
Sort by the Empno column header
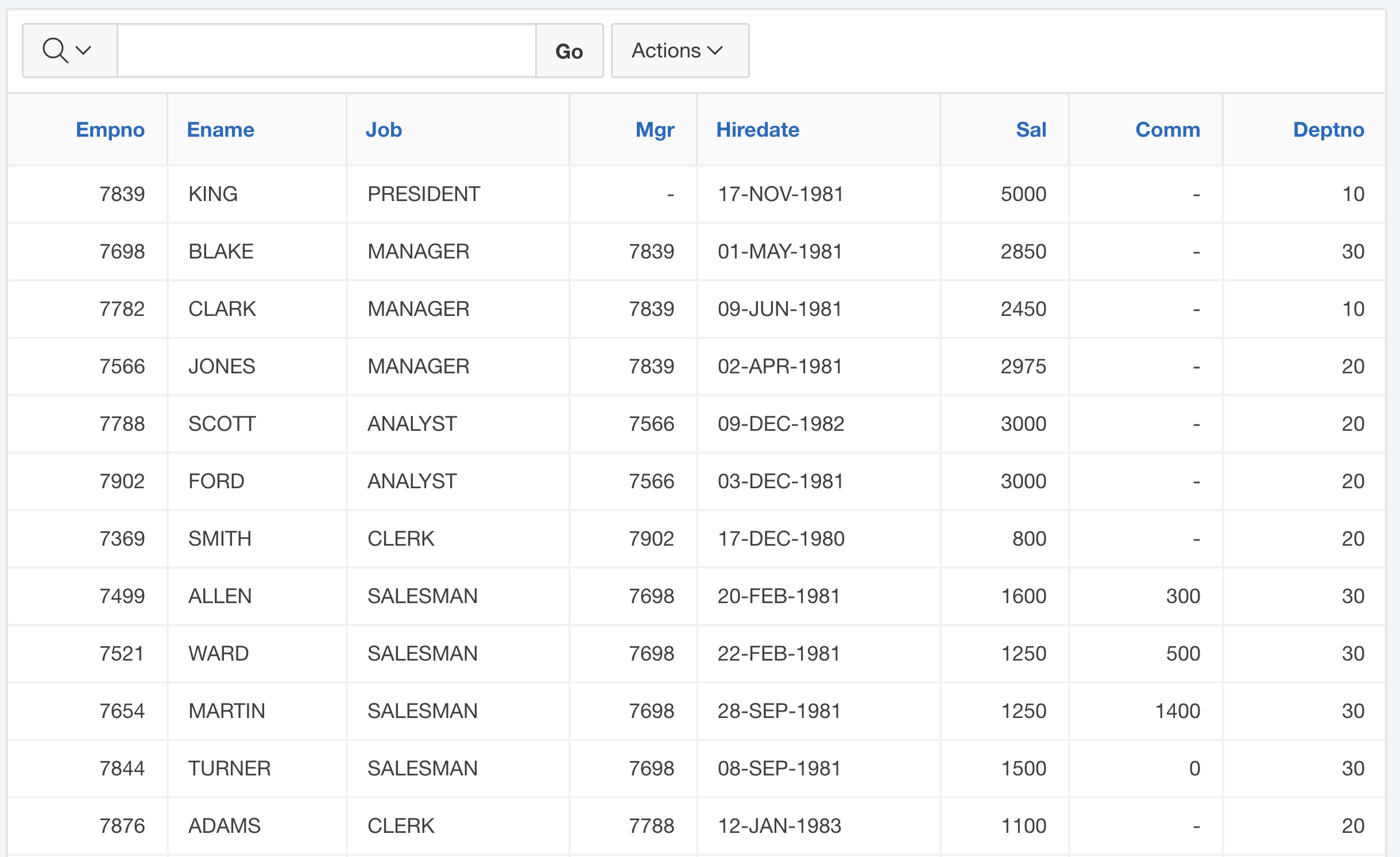(x=110, y=130)
